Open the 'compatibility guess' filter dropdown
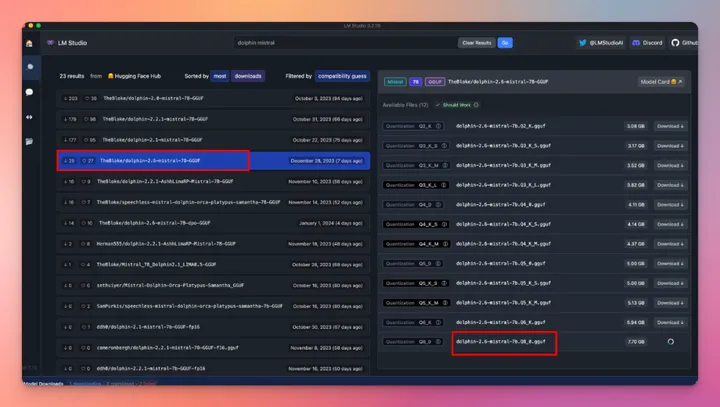Image resolution: width=720 pixels, height=407 pixels. click(x=343, y=76)
